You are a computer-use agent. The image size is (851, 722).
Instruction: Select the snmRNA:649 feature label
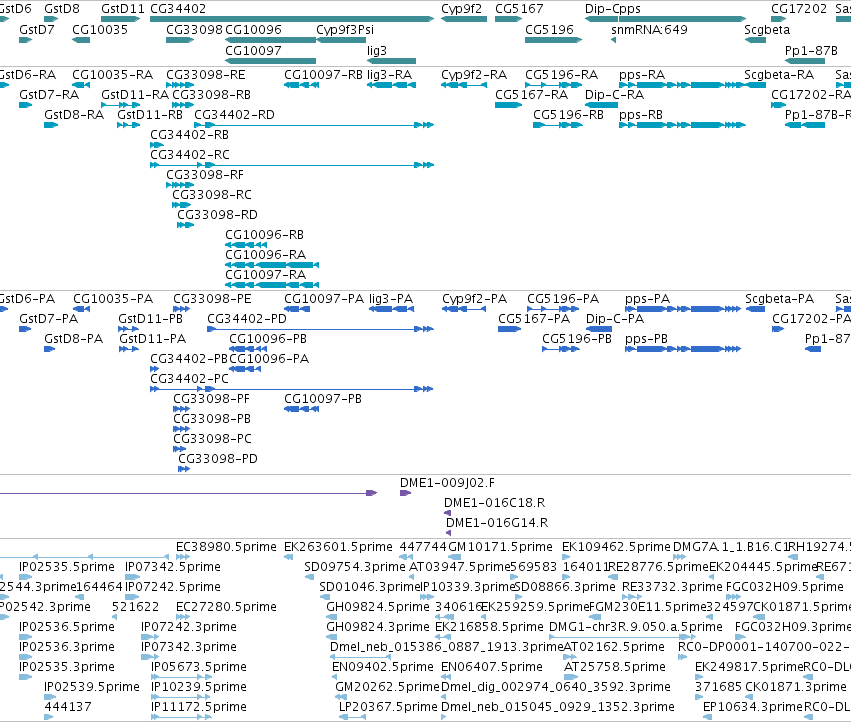pyautogui.click(x=649, y=29)
